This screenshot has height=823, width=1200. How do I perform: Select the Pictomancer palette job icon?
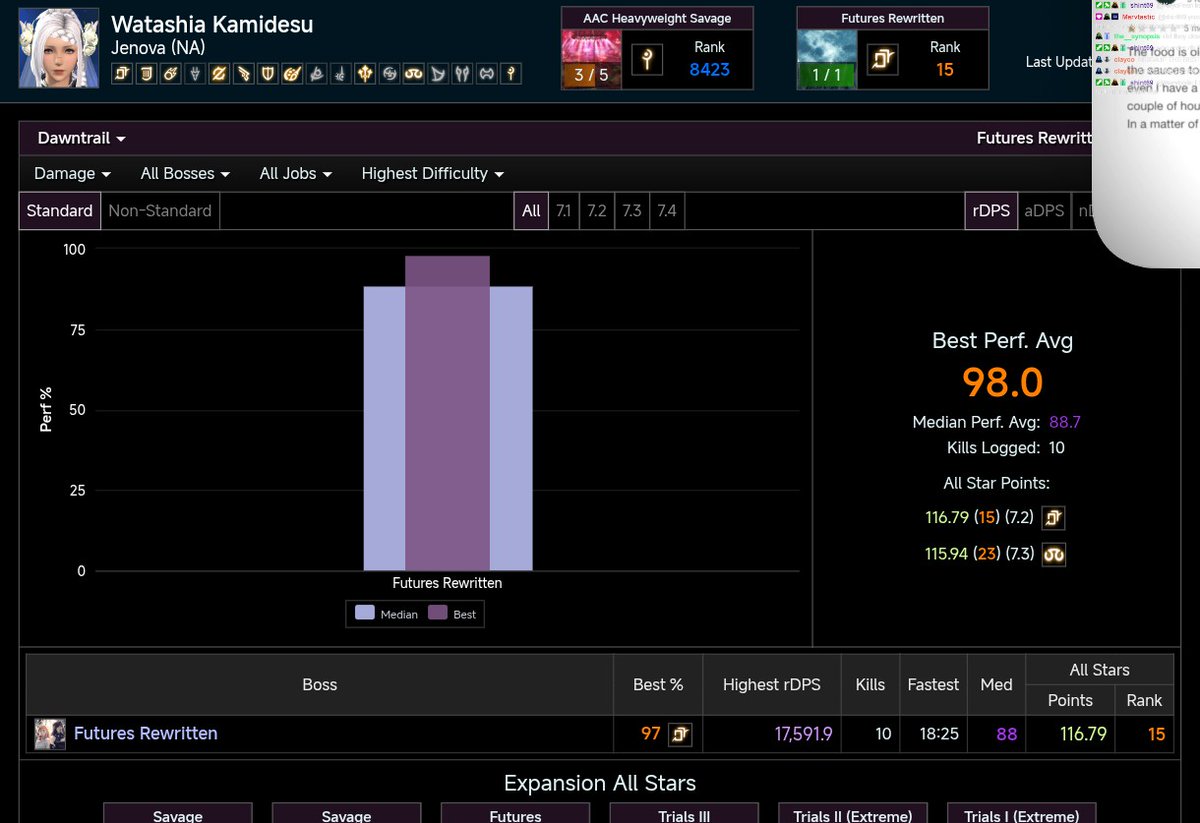pyautogui.click(x=292, y=73)
